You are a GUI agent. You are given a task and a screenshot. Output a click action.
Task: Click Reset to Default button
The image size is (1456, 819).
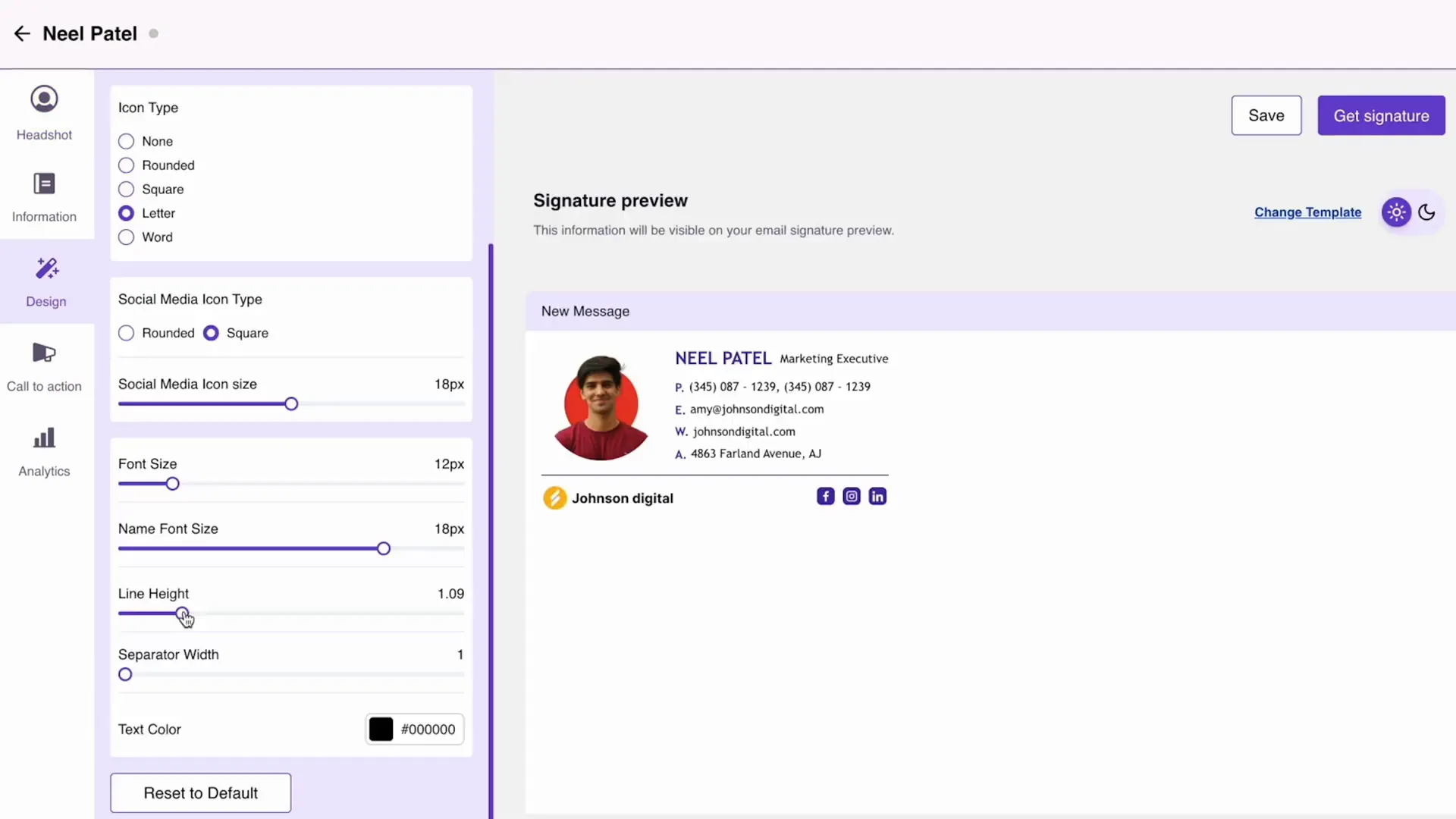200,793
